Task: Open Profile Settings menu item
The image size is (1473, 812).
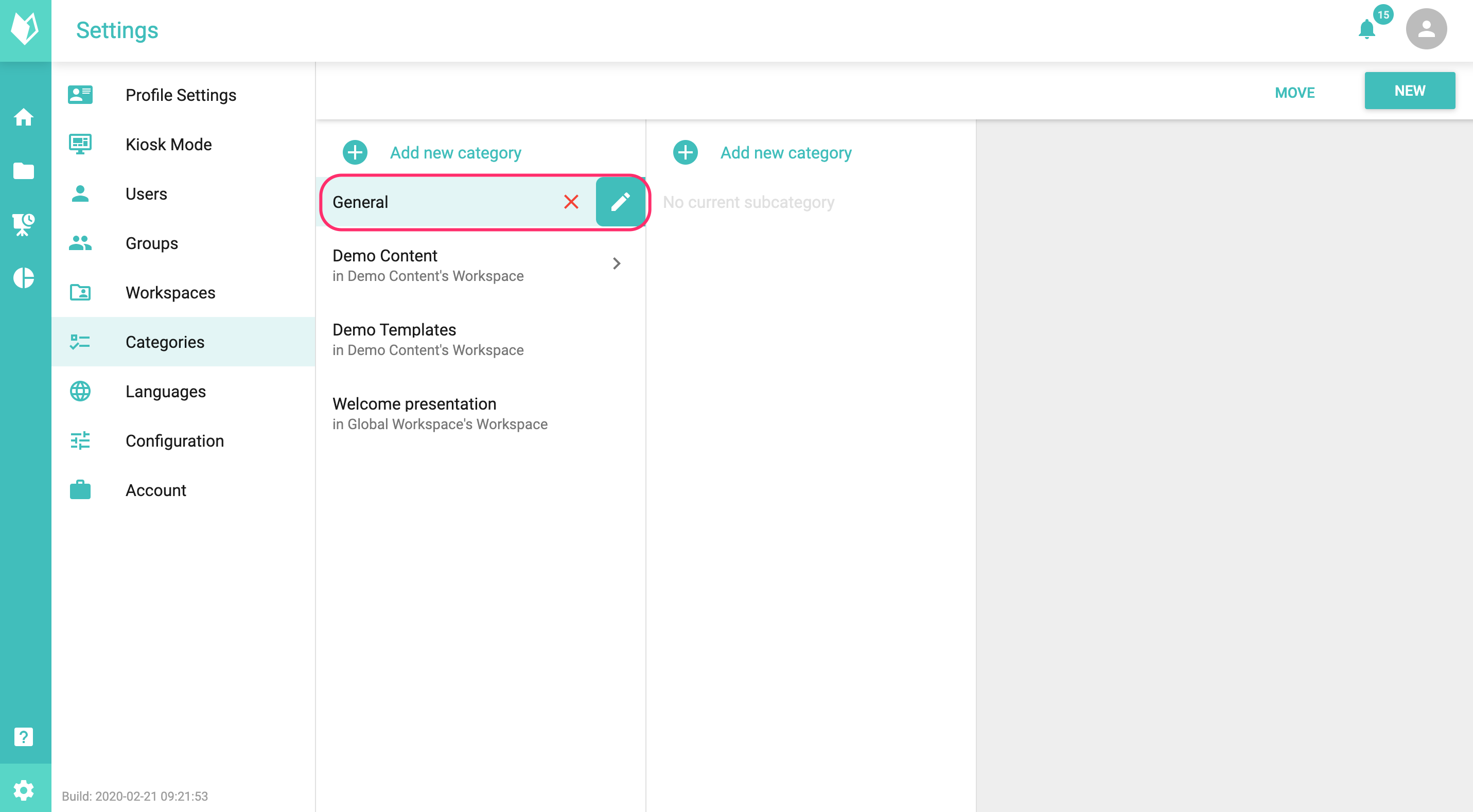Action: click(x=183, y=95)
